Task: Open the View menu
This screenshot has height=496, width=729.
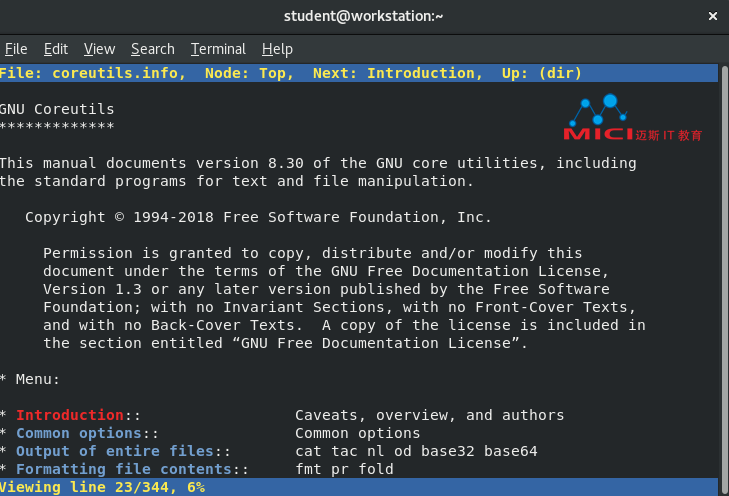Action: click(x=99, y=49)
